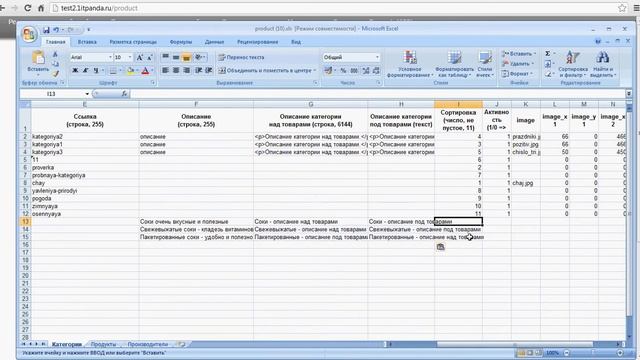Screen dimensions: 640x360
Task: Open Сортировка и фильтр menu
Action: pos(573,64)
